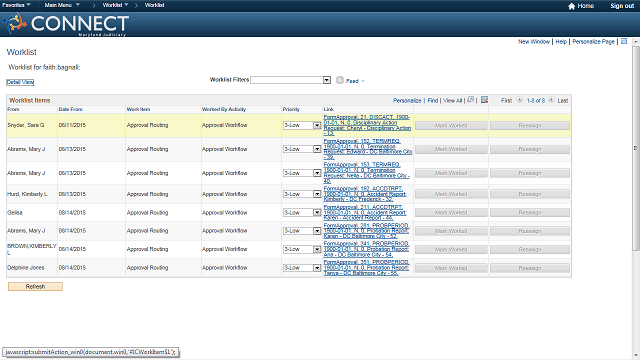Click the final Worklist breadcrumb item
The image size is (640, 360).
pyautogui.click(x=154, y=5)
